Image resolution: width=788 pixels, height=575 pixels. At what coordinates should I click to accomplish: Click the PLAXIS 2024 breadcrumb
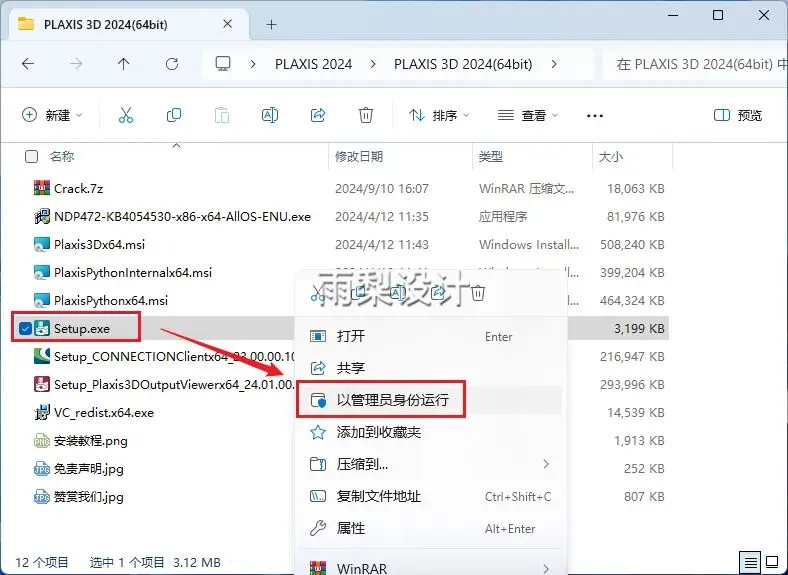coord(314,64)
